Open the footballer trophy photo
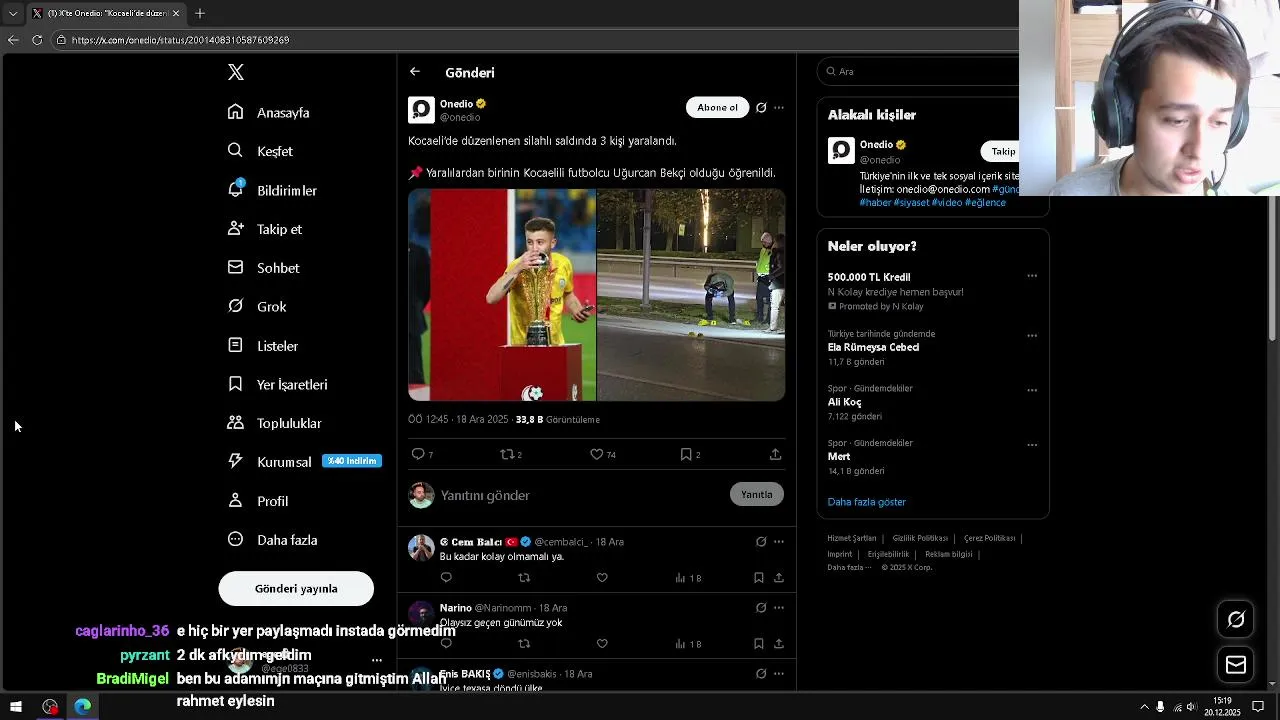The height and width of the screenshot is (720, 1280). pos(502,295)
